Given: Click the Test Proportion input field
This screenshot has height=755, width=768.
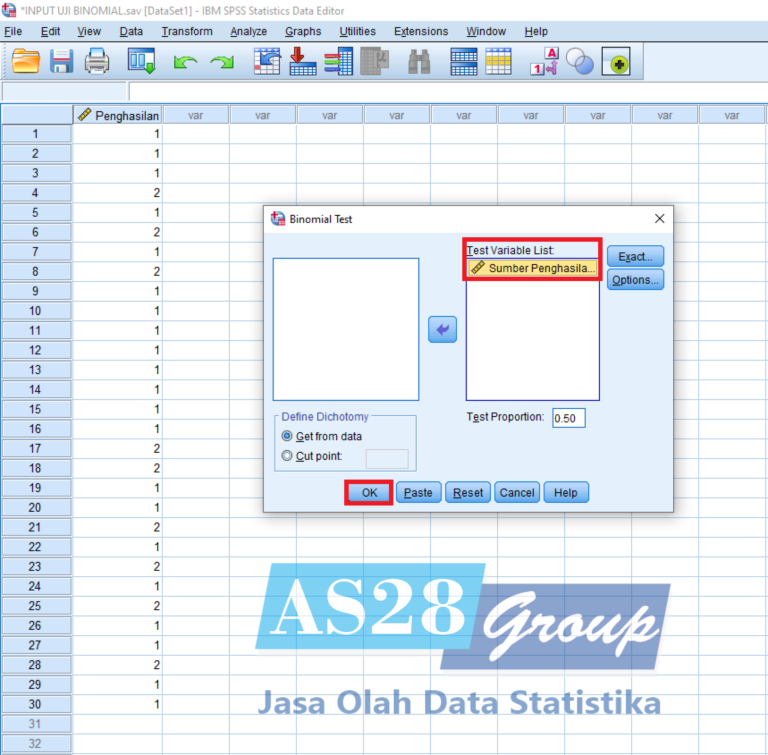Looking at the screenshot, I should 567,418.
